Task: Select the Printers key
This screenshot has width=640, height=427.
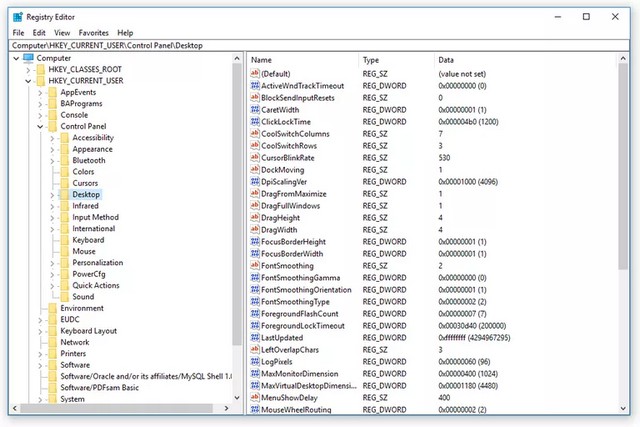Action: [73, 354]
